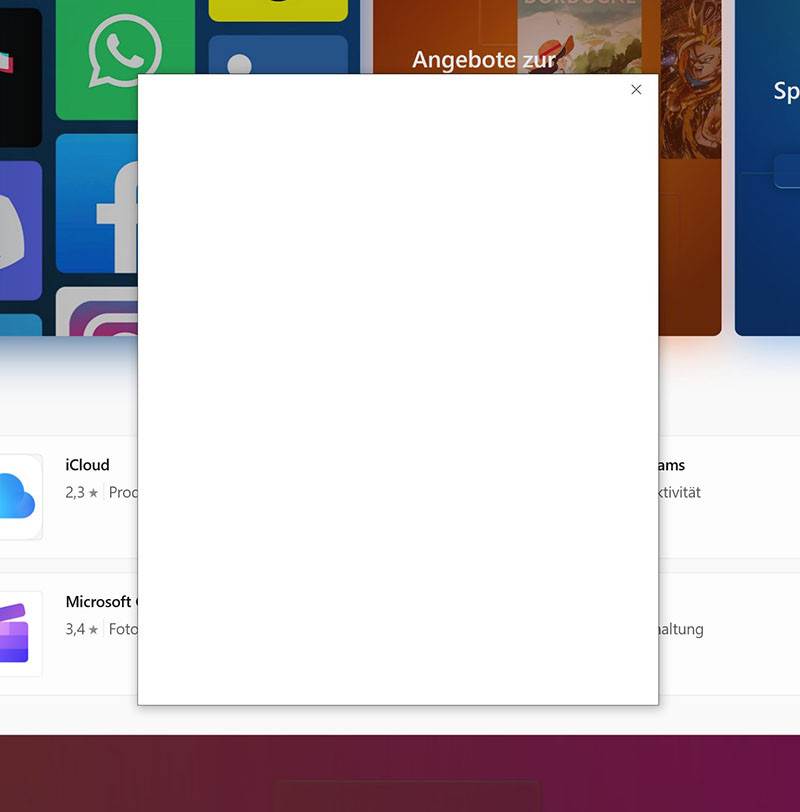Click the Dragon Ball game artwork
This screenshot has width=800, height=812.
pyautogui.click(x=691, y=79)
